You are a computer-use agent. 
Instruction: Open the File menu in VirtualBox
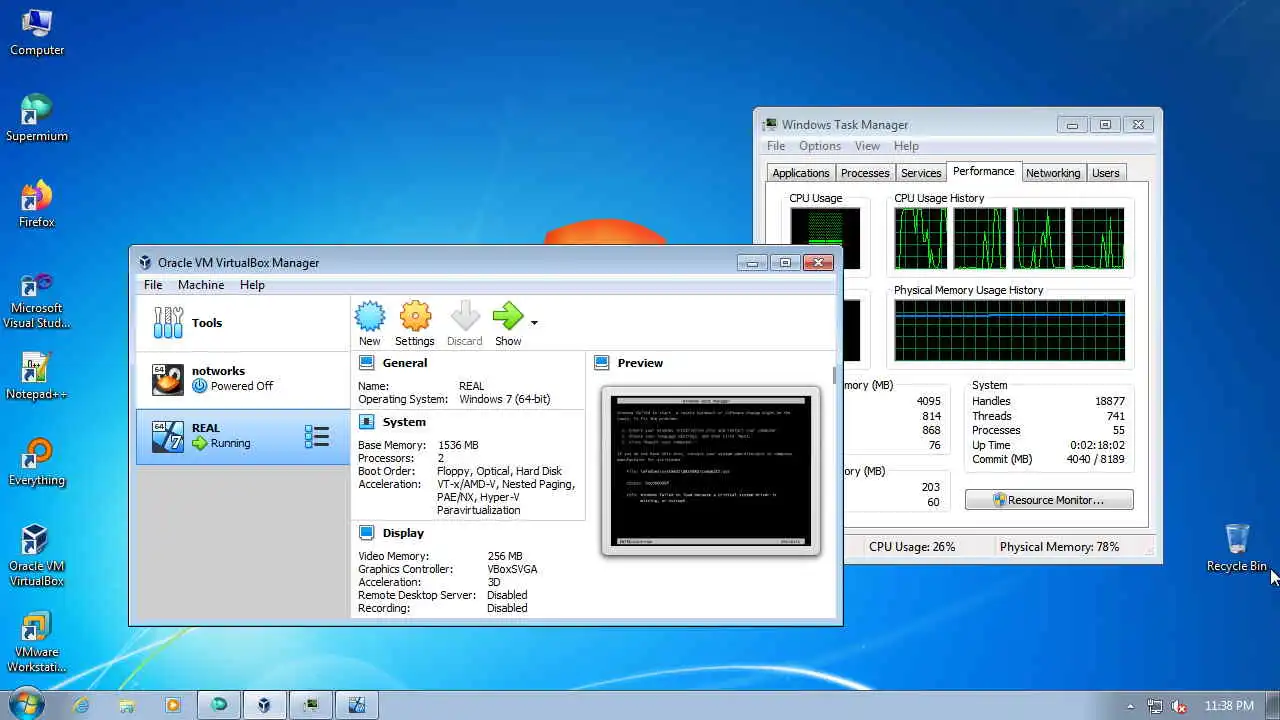[x=153, y=285]
